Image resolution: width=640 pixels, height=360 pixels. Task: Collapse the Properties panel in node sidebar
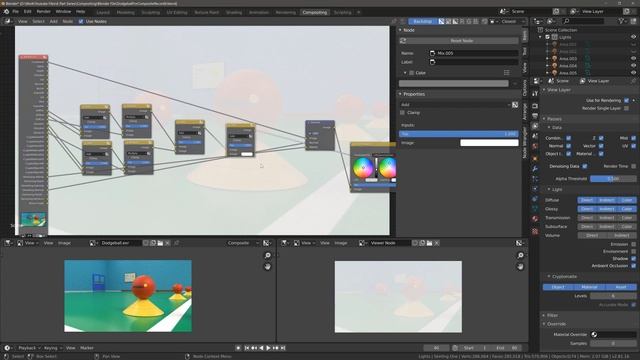coord(400,94)
